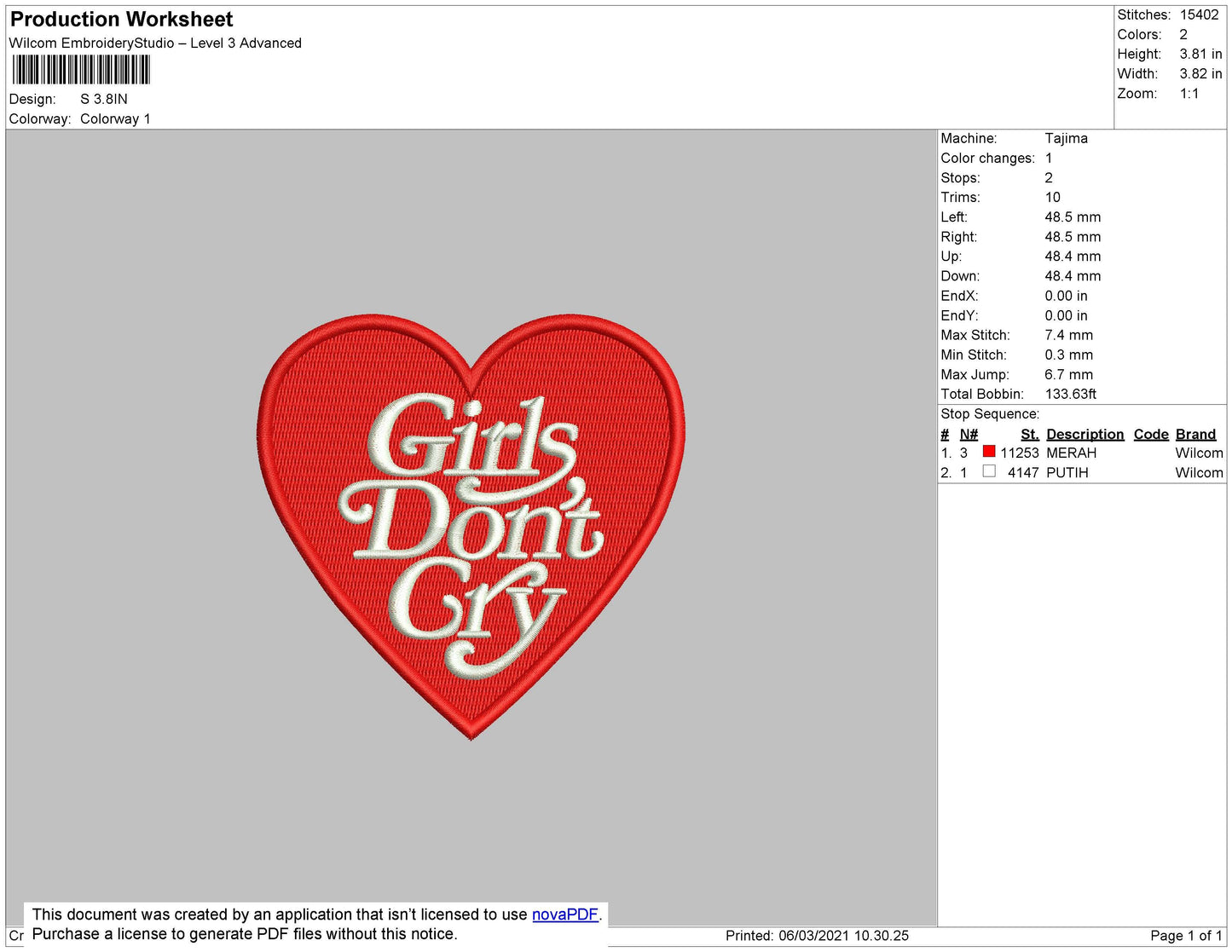Click the 'Max Jump:' value '6.7 mm'

[1068, 375]
